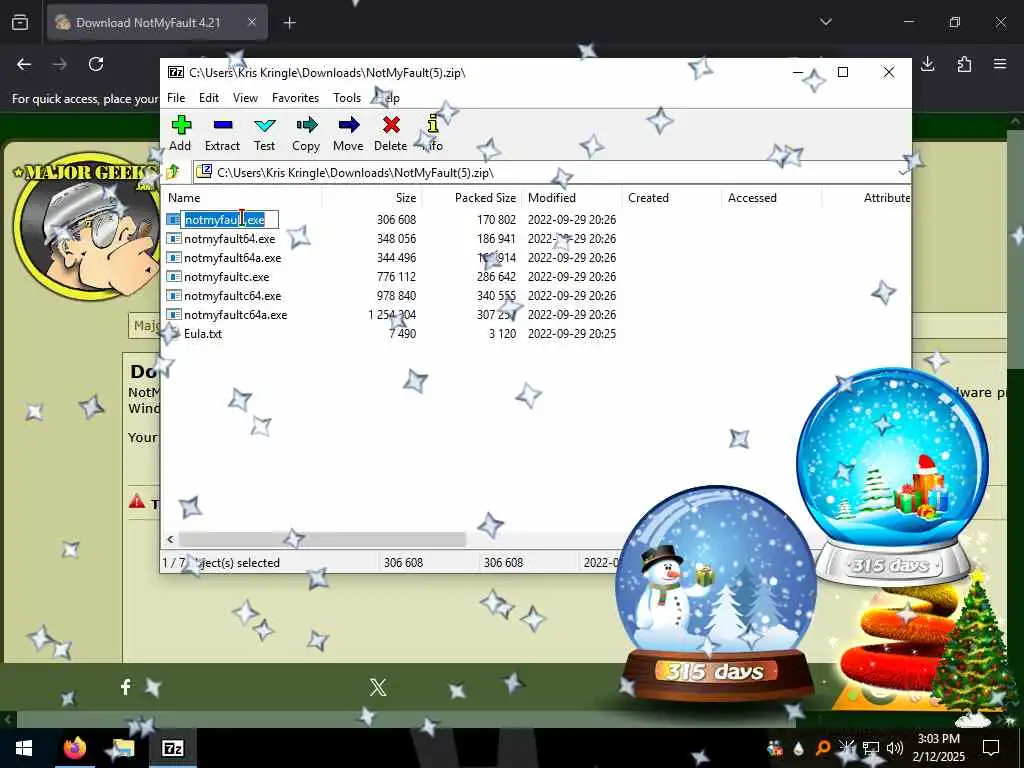Click the presents snow globe widget

[892, 475]
